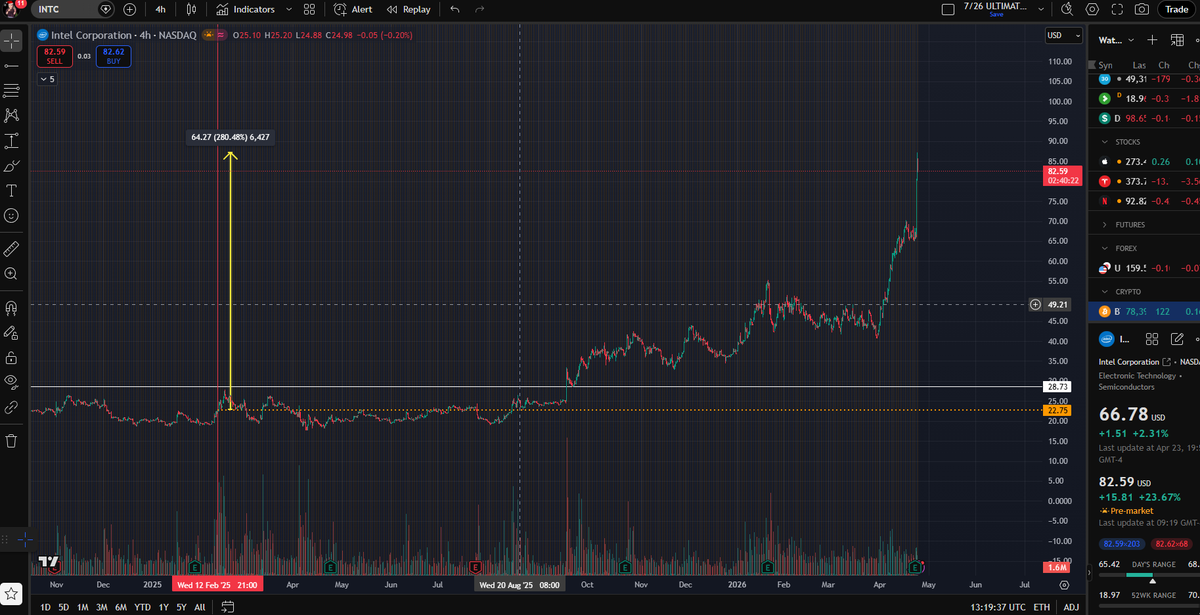The image size is (1200, 615).
Task: Toggle magnet mode for drawings
Action: [x=12, y=307]
